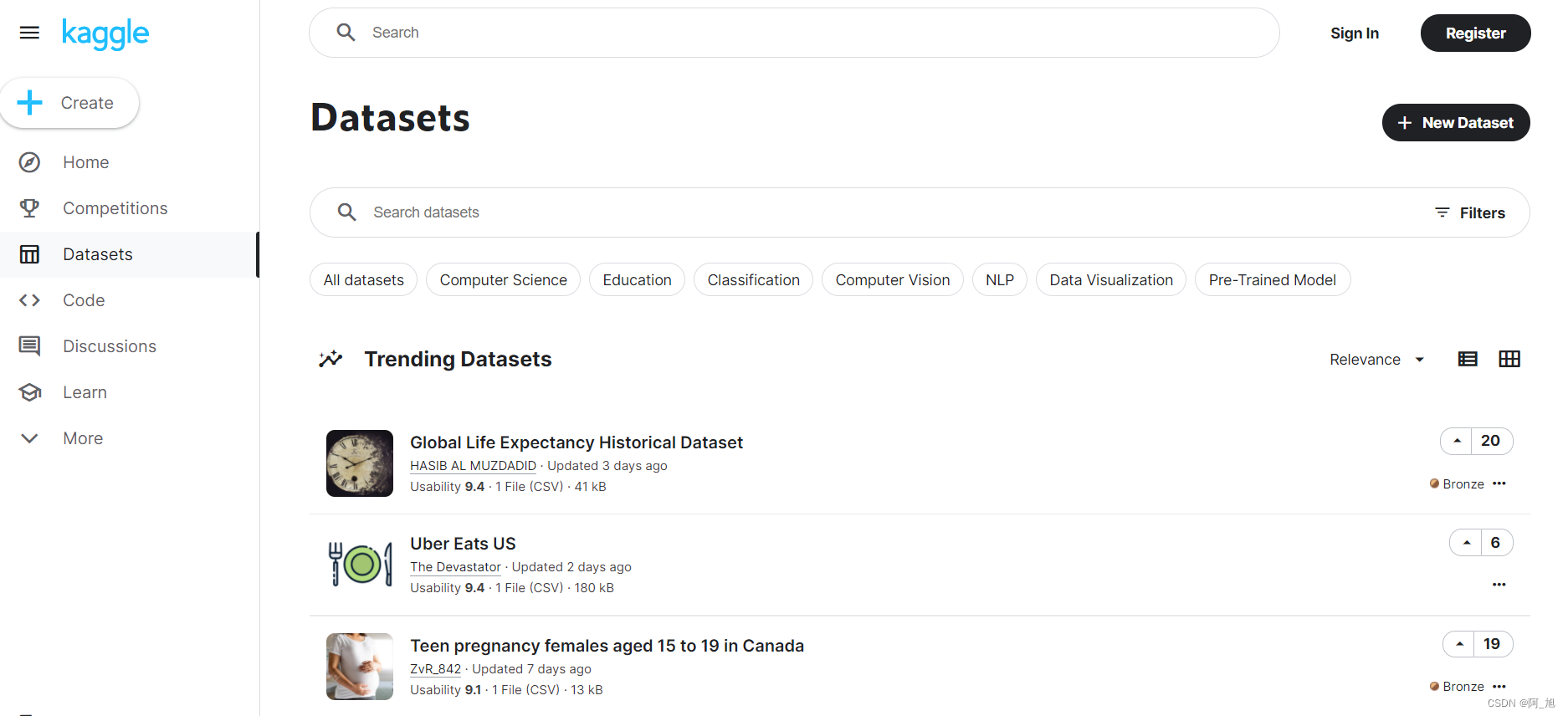Screen dimensions: 1568x716
Task: Click the angle-brackets Code icon
Action: click(29, 300)
